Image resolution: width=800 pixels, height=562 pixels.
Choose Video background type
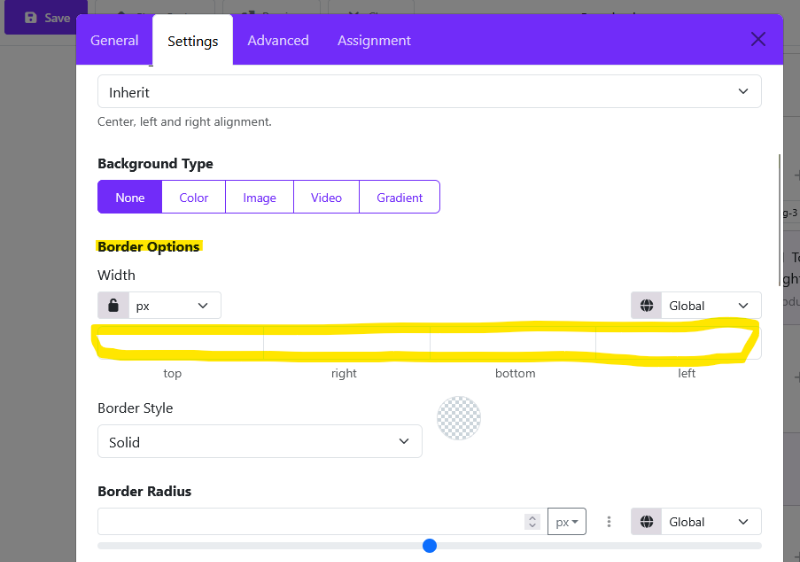click(x=326, y=198)
